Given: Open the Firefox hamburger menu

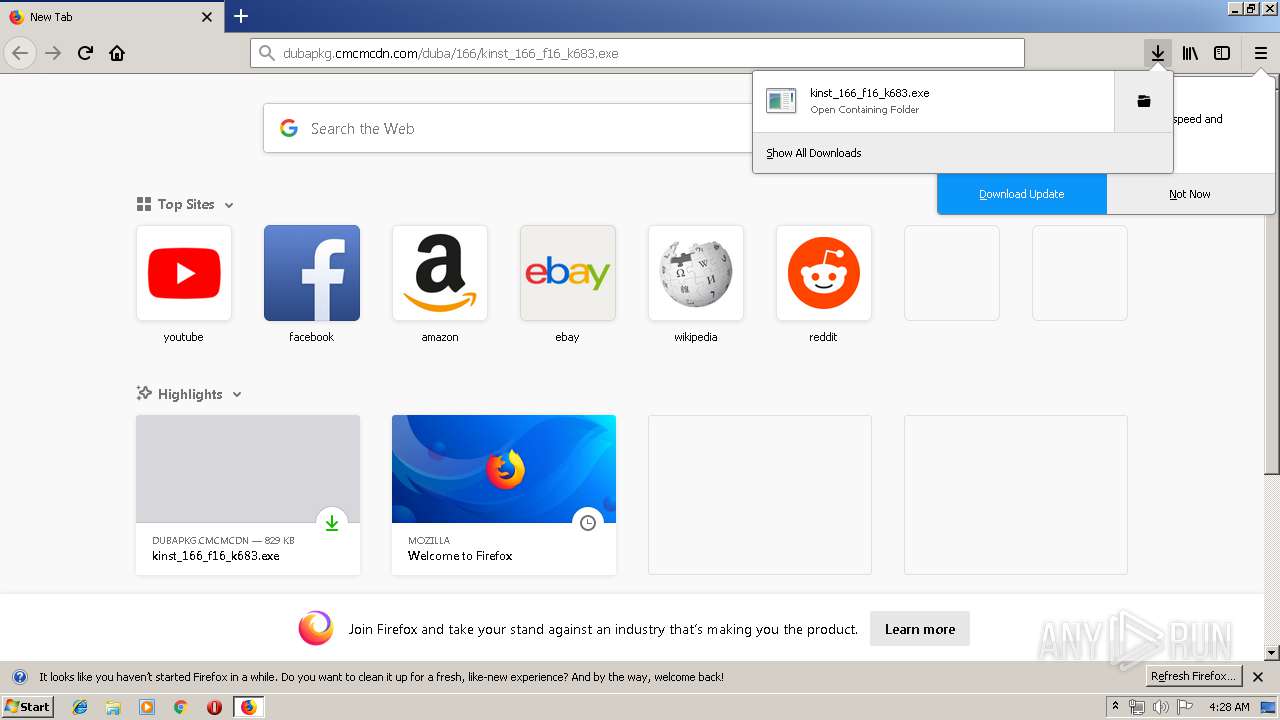Looking at the screenshot, I should [1260, 53].
